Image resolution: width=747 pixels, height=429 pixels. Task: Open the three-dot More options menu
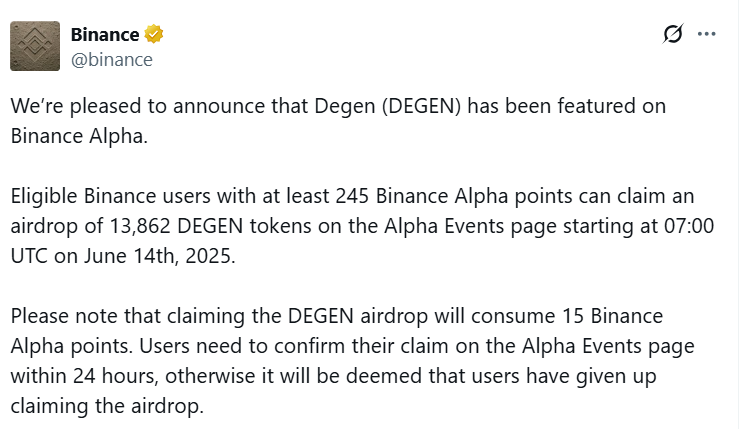[x=707, y=34]
